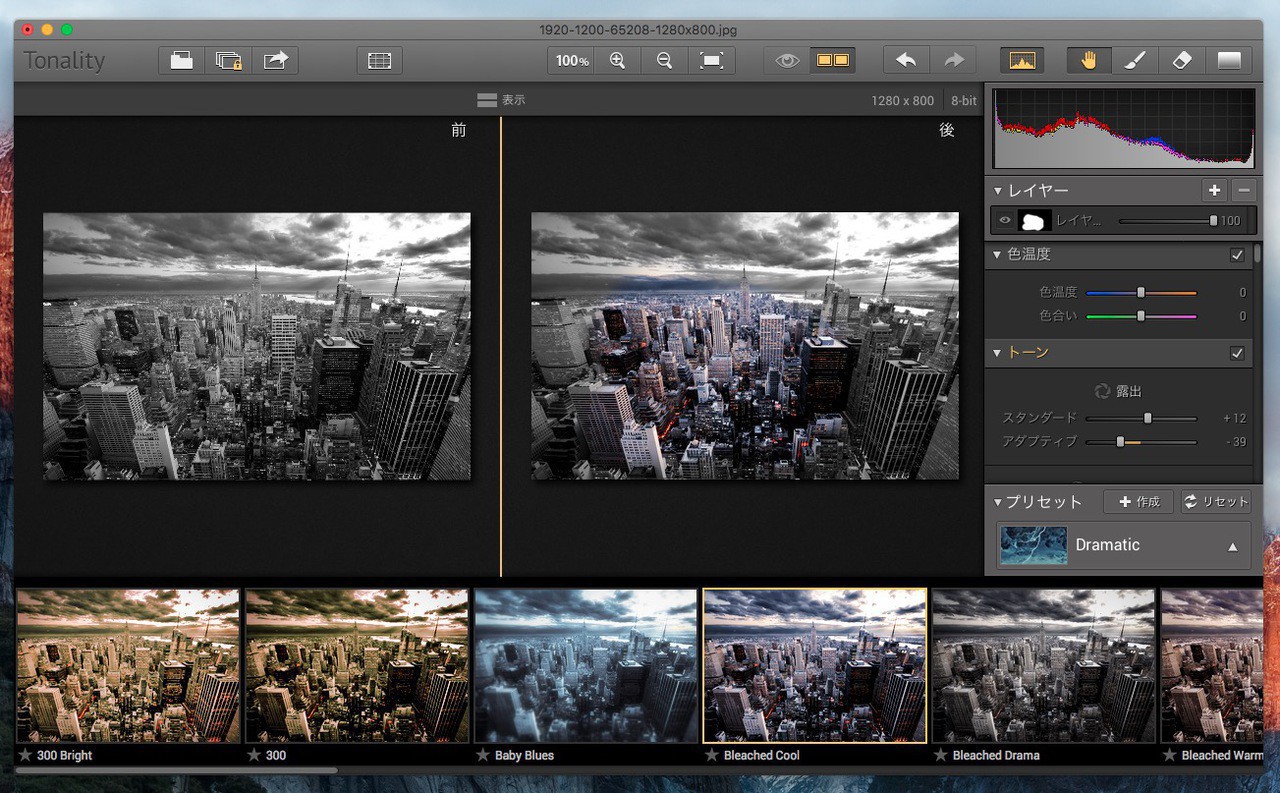Click the 表示 view menu in canvas header
Screen dimensions: 1280x793
point(501,100)
